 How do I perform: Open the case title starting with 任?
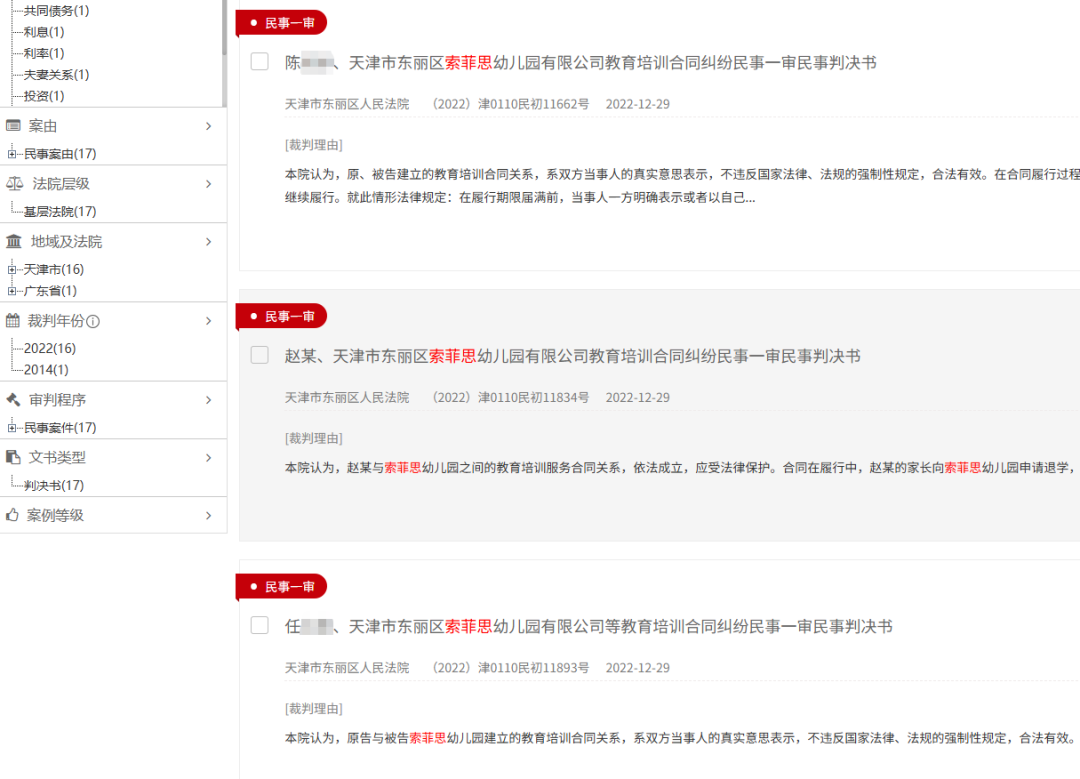(x=589, y=626)
